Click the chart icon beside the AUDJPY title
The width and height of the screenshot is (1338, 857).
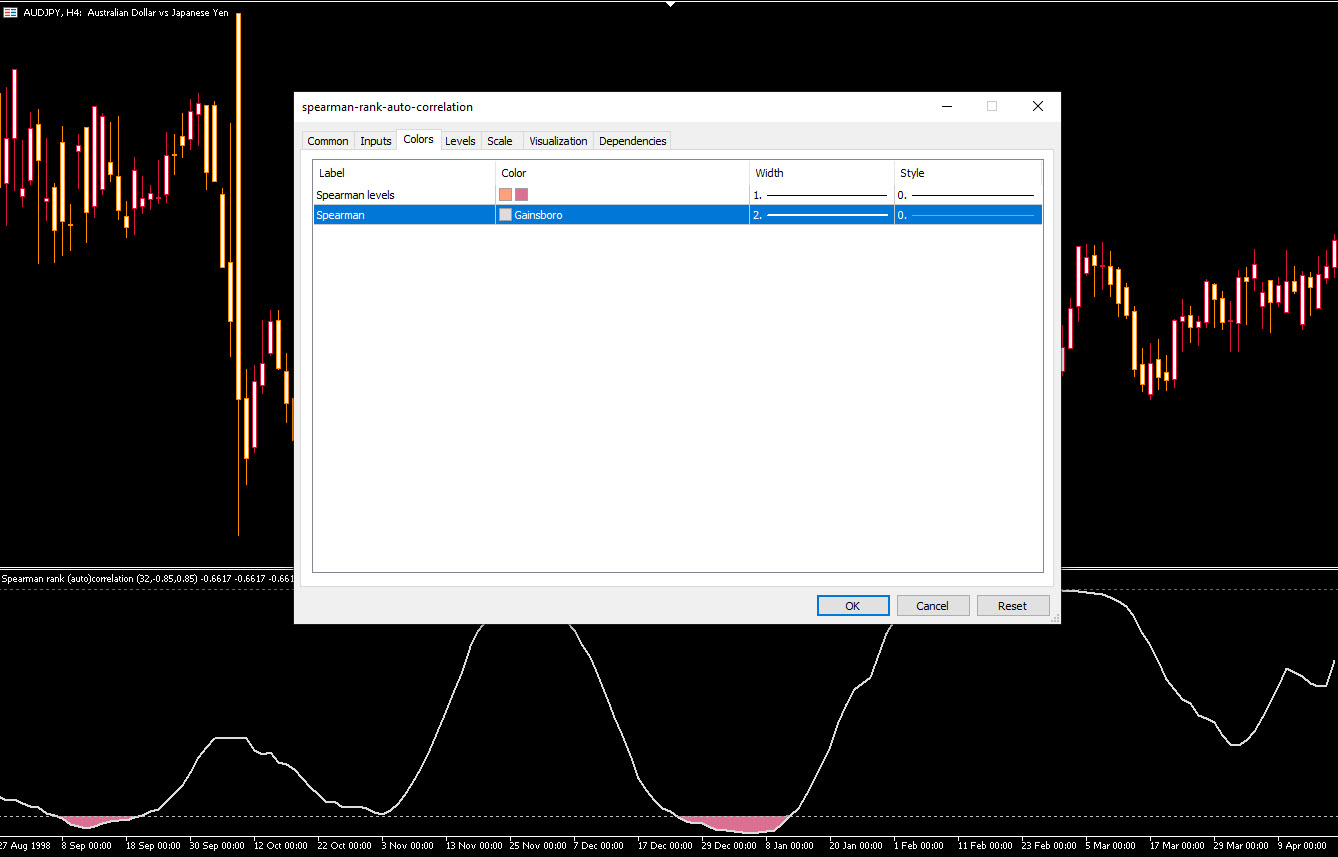coord(10,13)
